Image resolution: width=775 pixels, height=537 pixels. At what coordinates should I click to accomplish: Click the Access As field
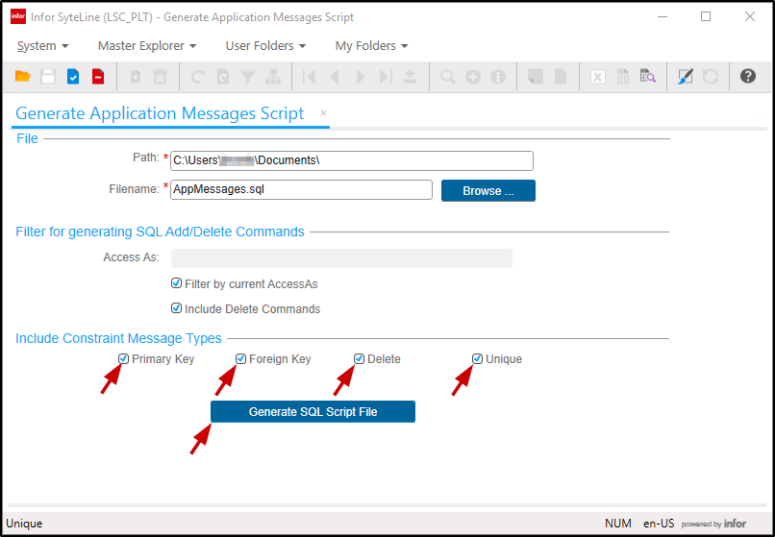pos(342,258)
